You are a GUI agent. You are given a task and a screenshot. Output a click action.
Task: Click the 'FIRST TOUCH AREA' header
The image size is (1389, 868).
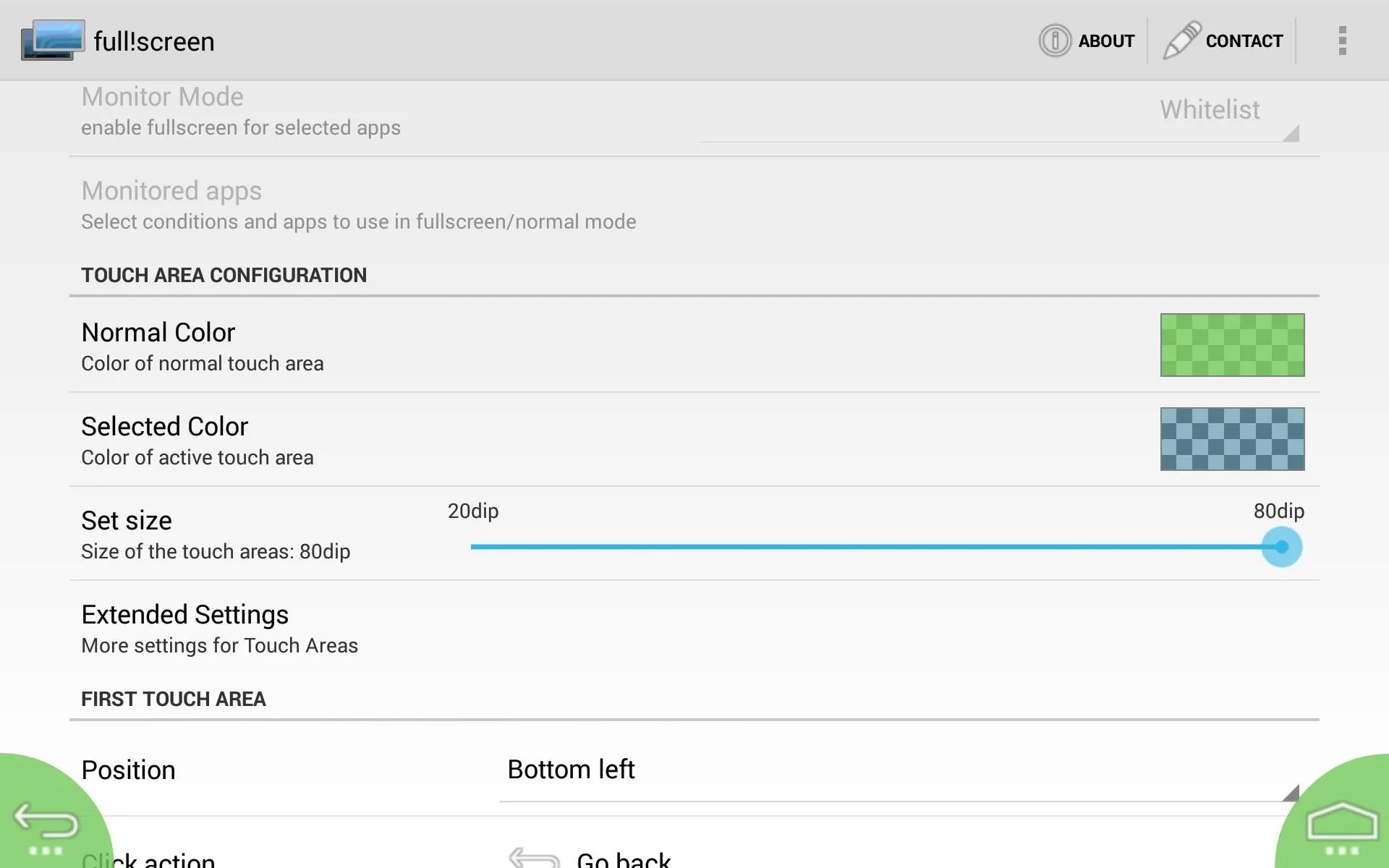coord(174,699)
